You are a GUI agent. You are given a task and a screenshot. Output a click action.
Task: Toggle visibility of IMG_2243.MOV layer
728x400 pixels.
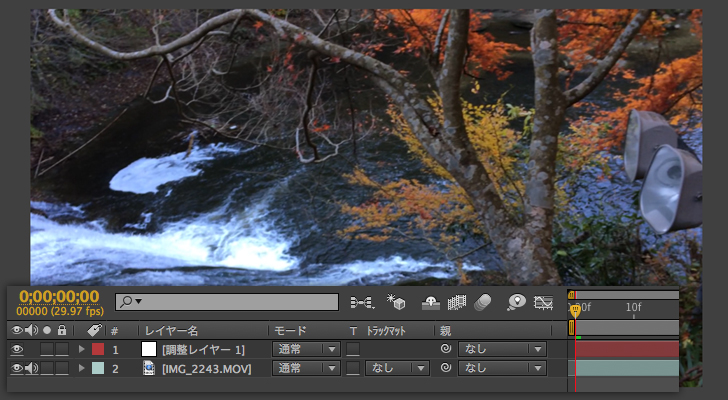pyautogui.click(x=17, y=369)
